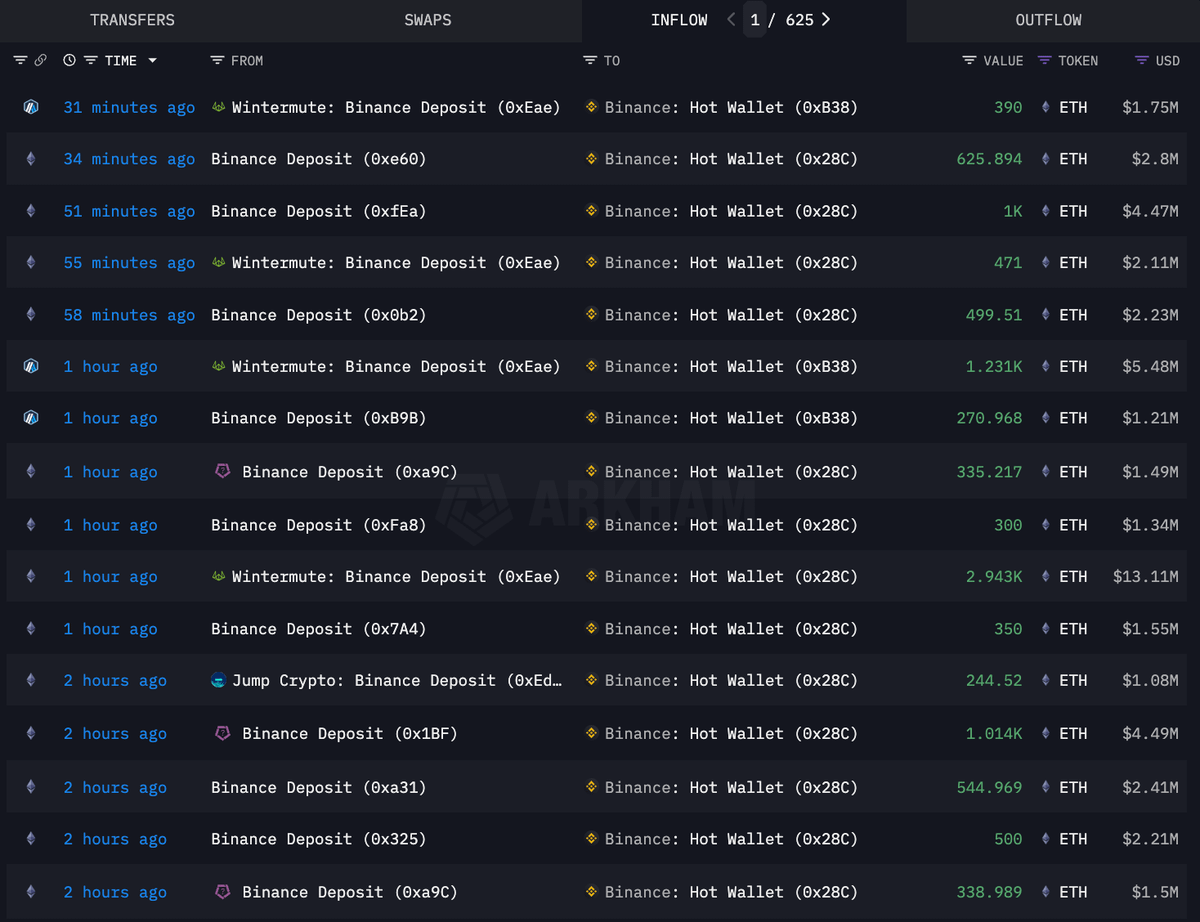Open sender Binance Deposit (0x7A4)
Image resolution: width=1200 pixels, height=922 pixels.
[319, 629]
